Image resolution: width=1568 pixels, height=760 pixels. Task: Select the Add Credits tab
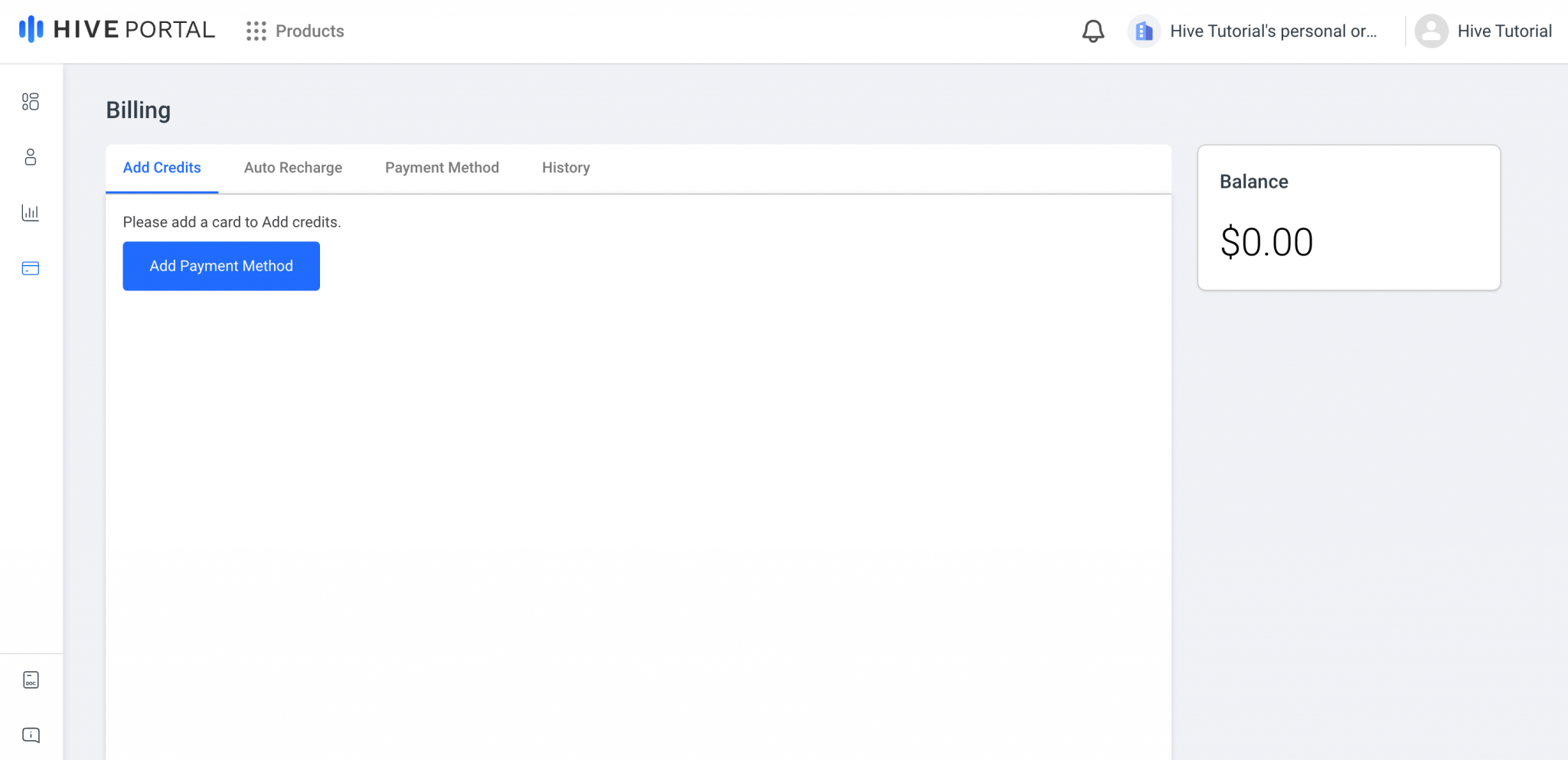(162, 167)
